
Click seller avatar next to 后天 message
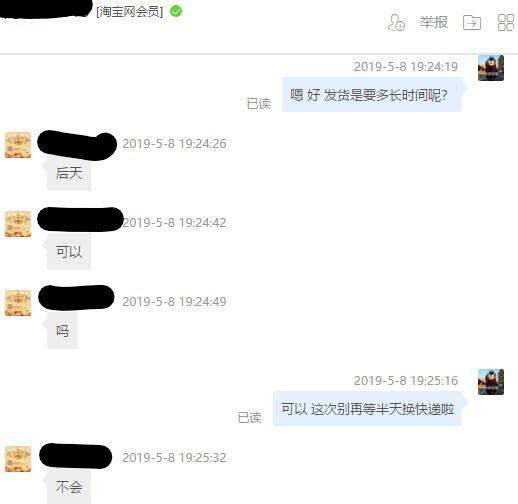coord(18,145)
